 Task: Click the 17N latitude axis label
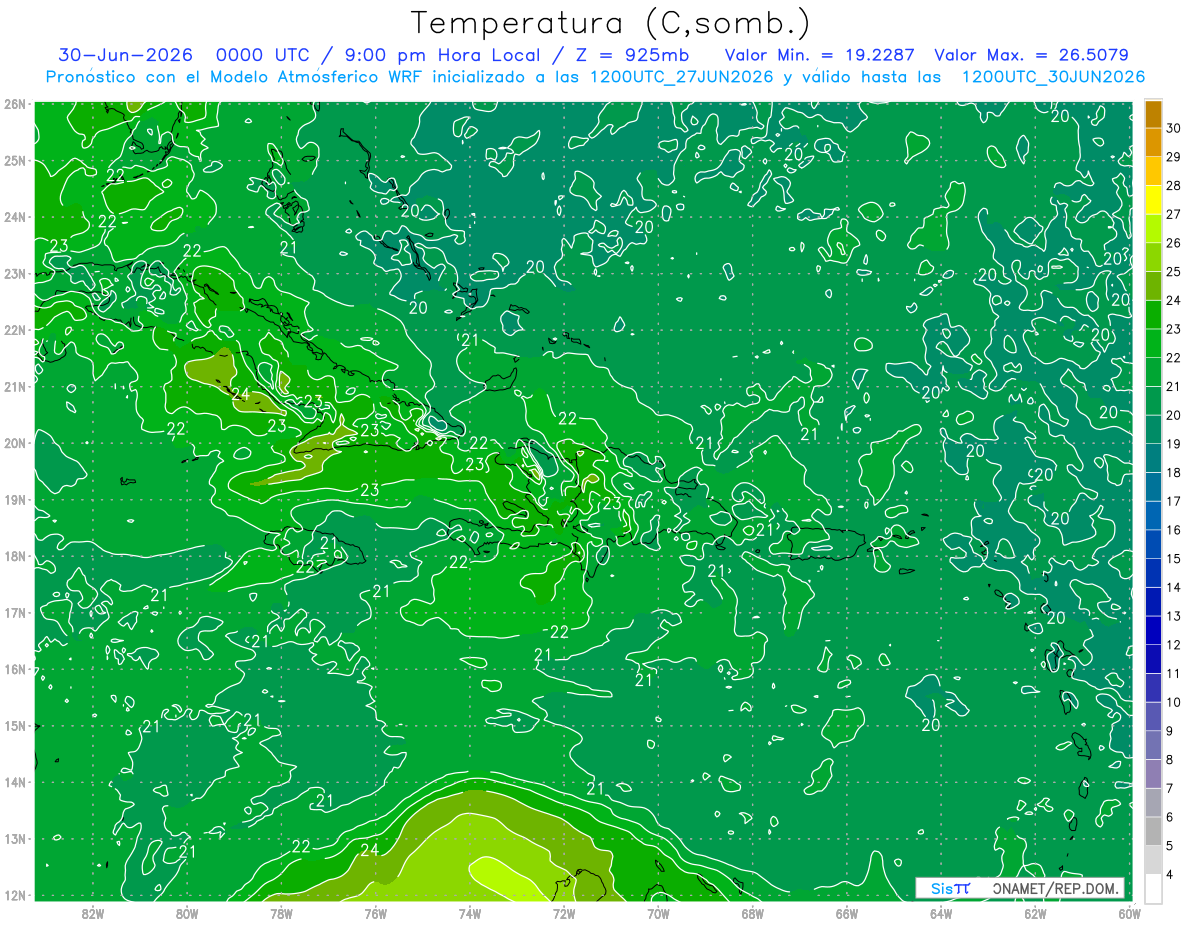coord(15,612)
